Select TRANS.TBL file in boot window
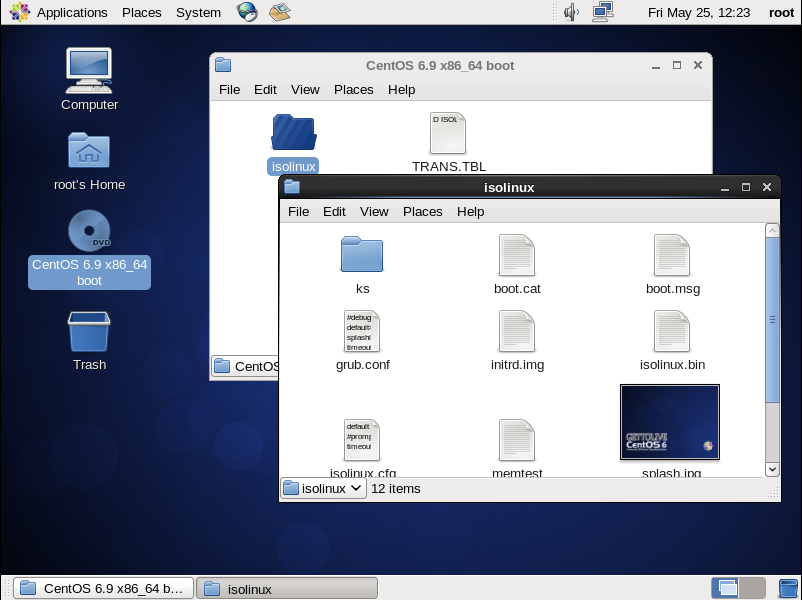The image size is (802, 600). click(x=448, y=133)
